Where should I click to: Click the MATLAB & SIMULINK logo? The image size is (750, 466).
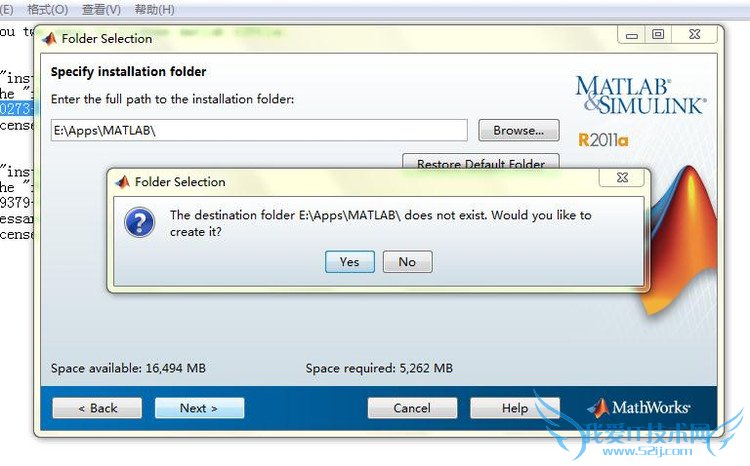tap(641, 95)
